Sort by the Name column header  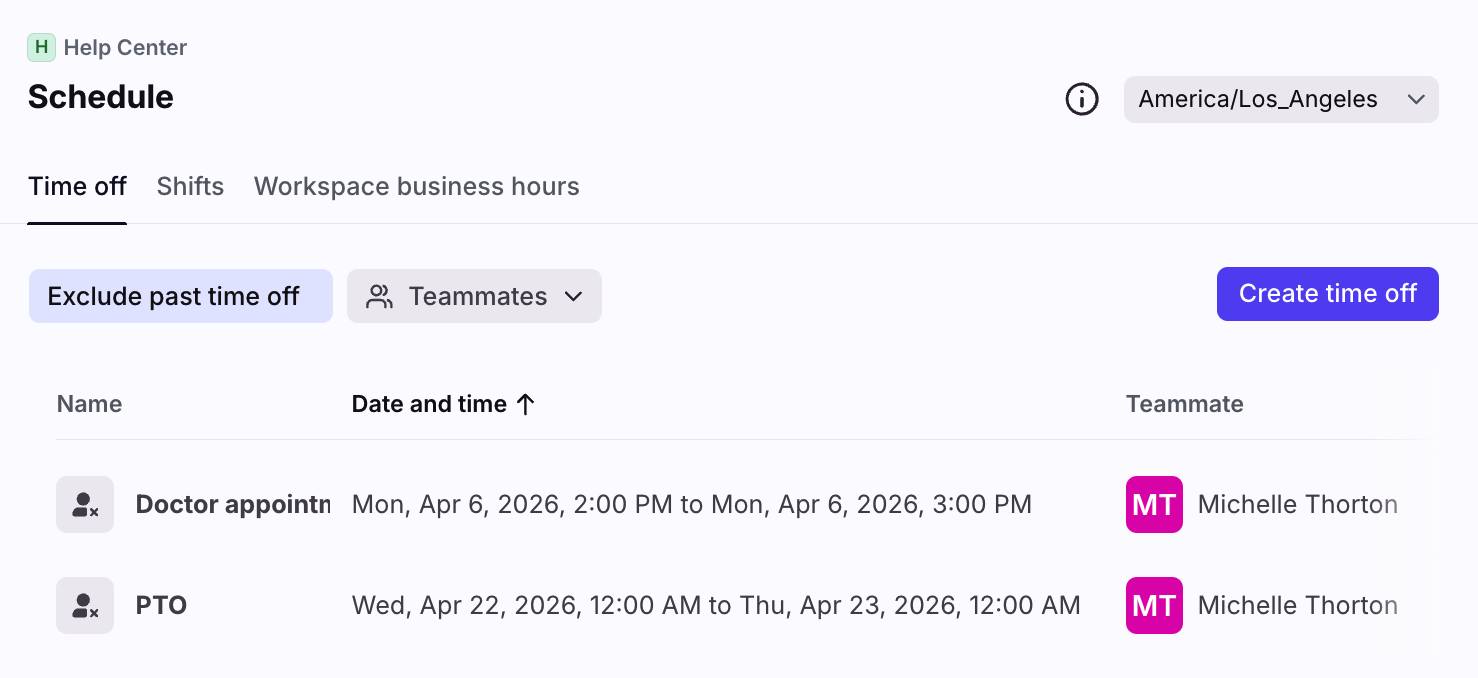pyautogui.click(x=89, y=404)
